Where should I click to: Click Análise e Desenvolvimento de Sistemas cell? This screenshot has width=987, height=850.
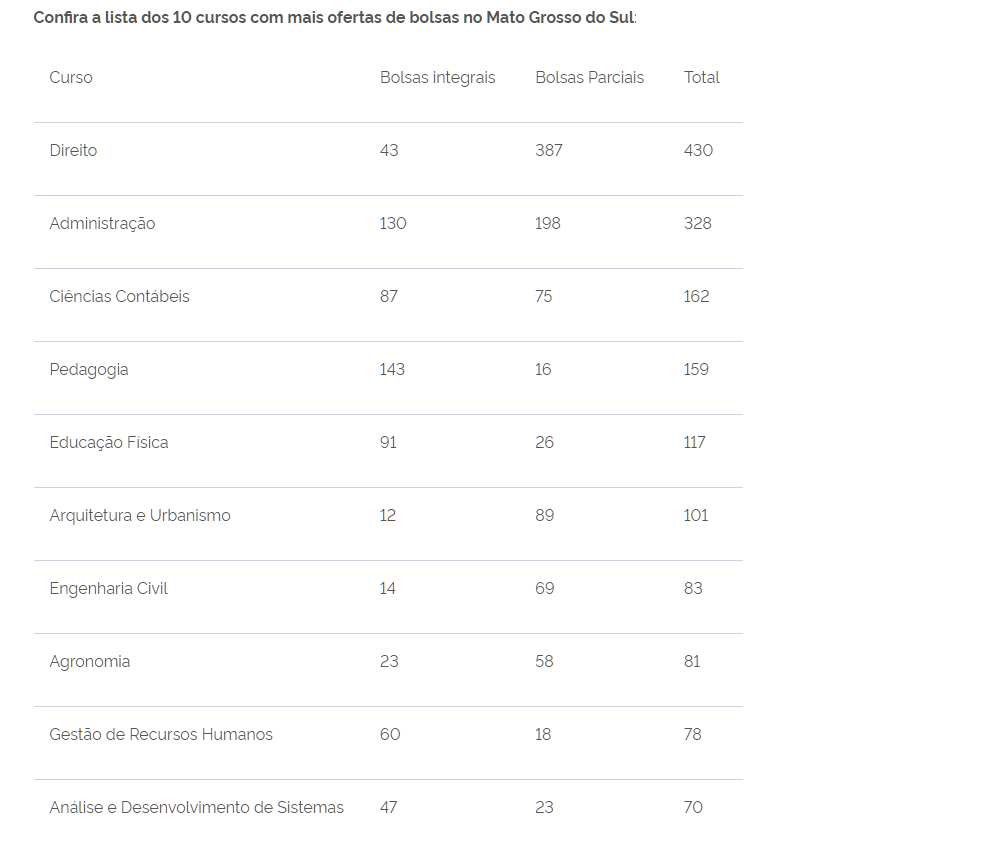click(196, 808)
